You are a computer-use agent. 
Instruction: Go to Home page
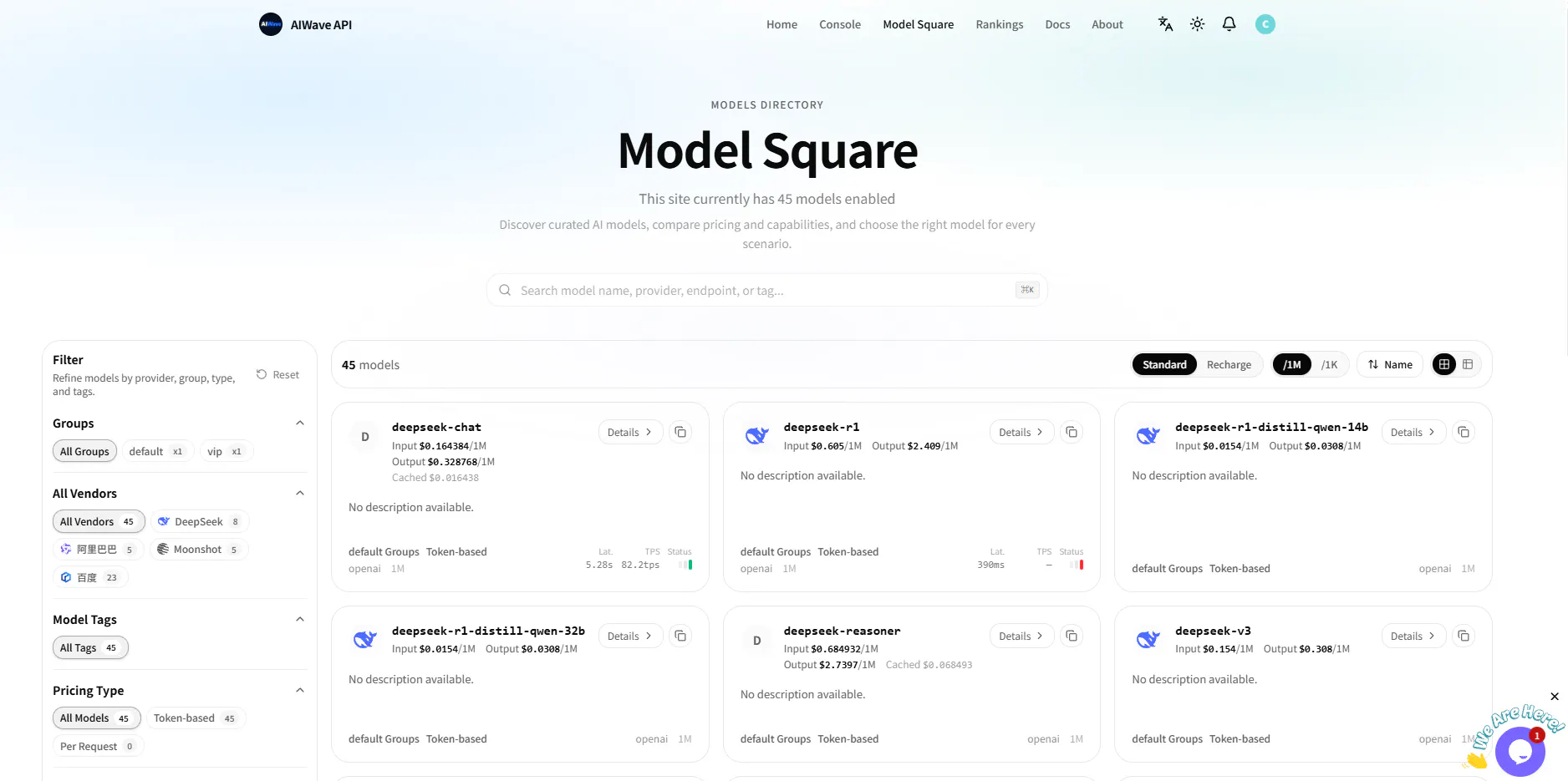coord(781,24)
